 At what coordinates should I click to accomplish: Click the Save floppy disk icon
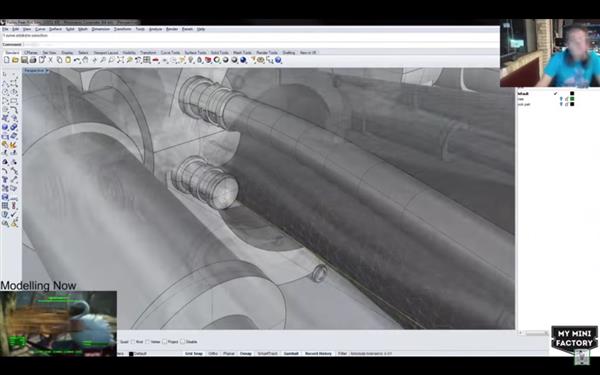coord(24,60)
